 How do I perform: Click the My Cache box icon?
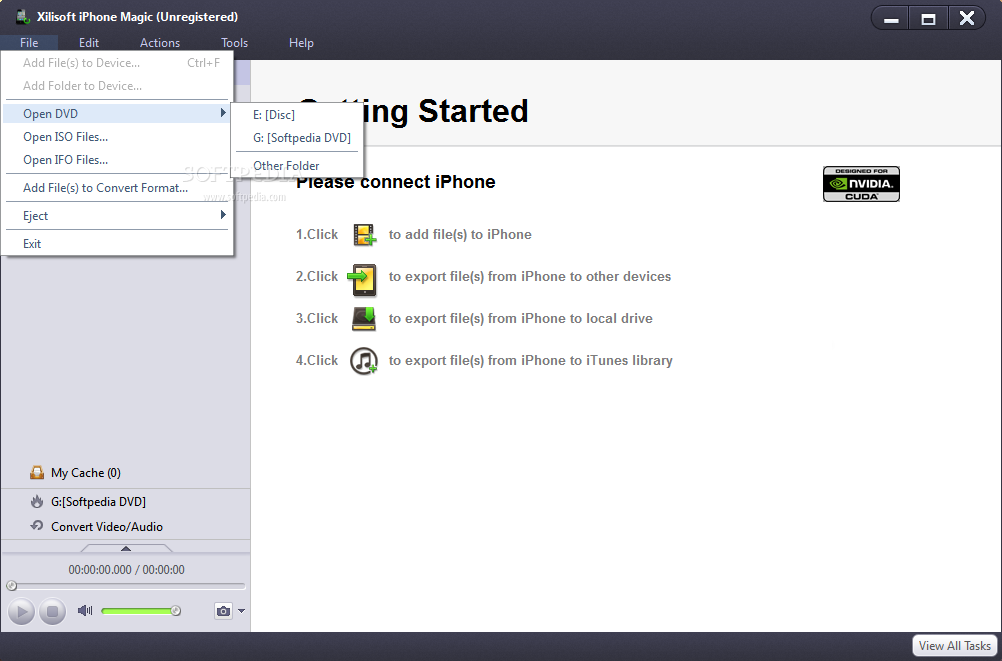[x=37, y=472]
